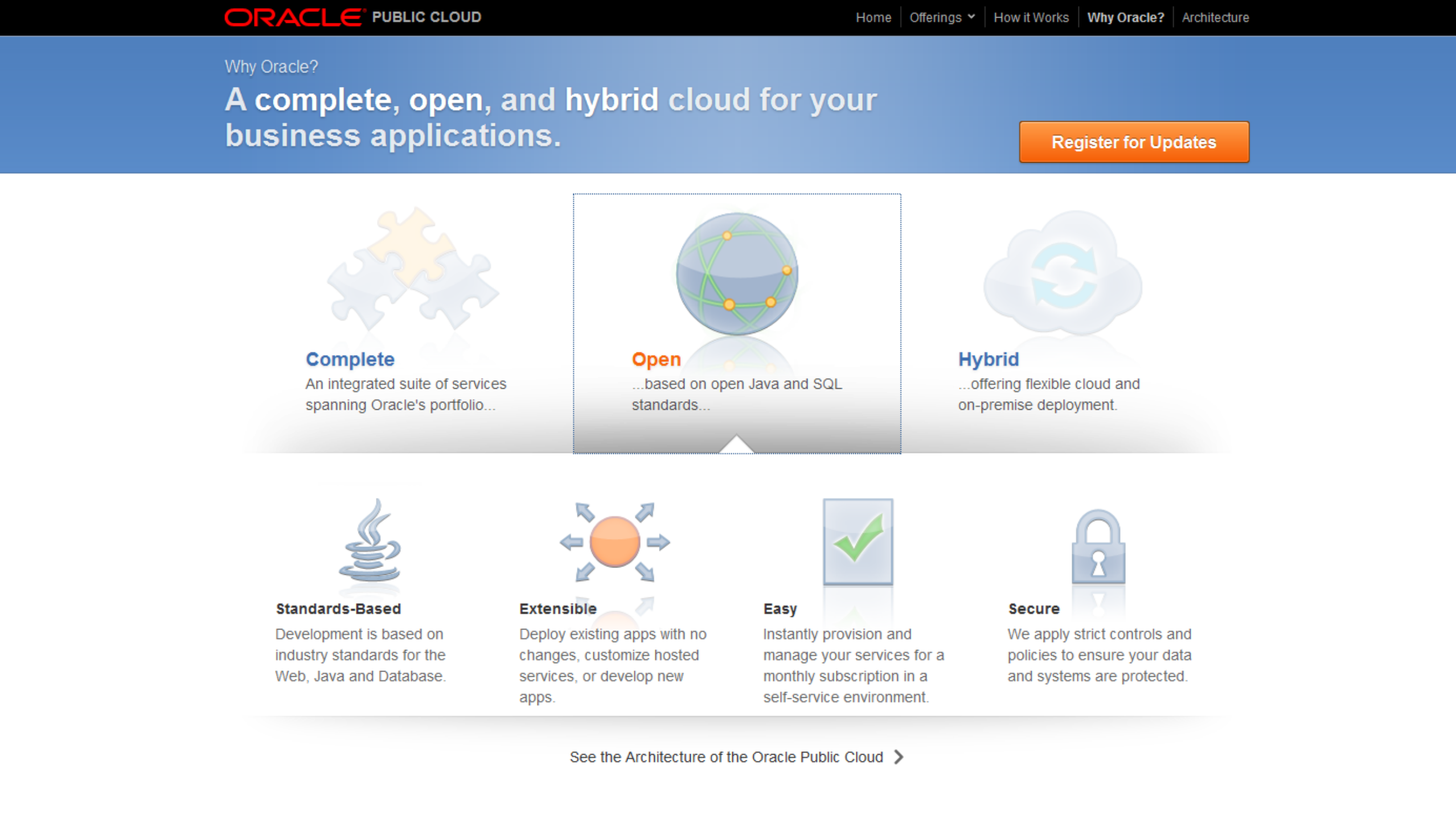
Task: Select the Complete heading tab
Action: pyautogui.click(x=350, y=359)
